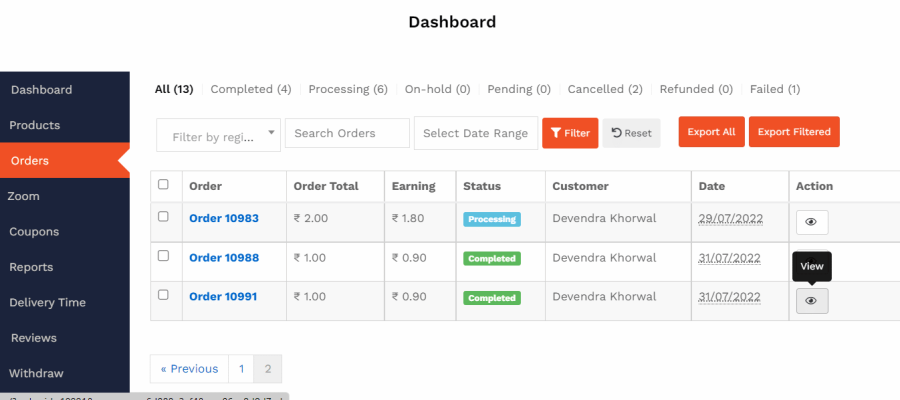Open Delivery Time in the sidebar
The width and height of the screenshot is (900, 400).
[65, 302]
